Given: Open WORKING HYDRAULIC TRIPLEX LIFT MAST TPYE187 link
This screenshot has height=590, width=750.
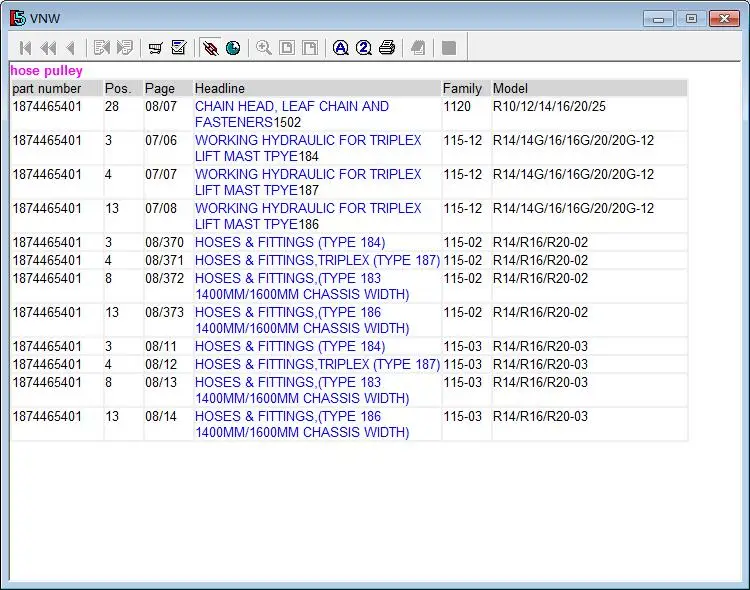Looking at the screenshot, I should (308, 182).
